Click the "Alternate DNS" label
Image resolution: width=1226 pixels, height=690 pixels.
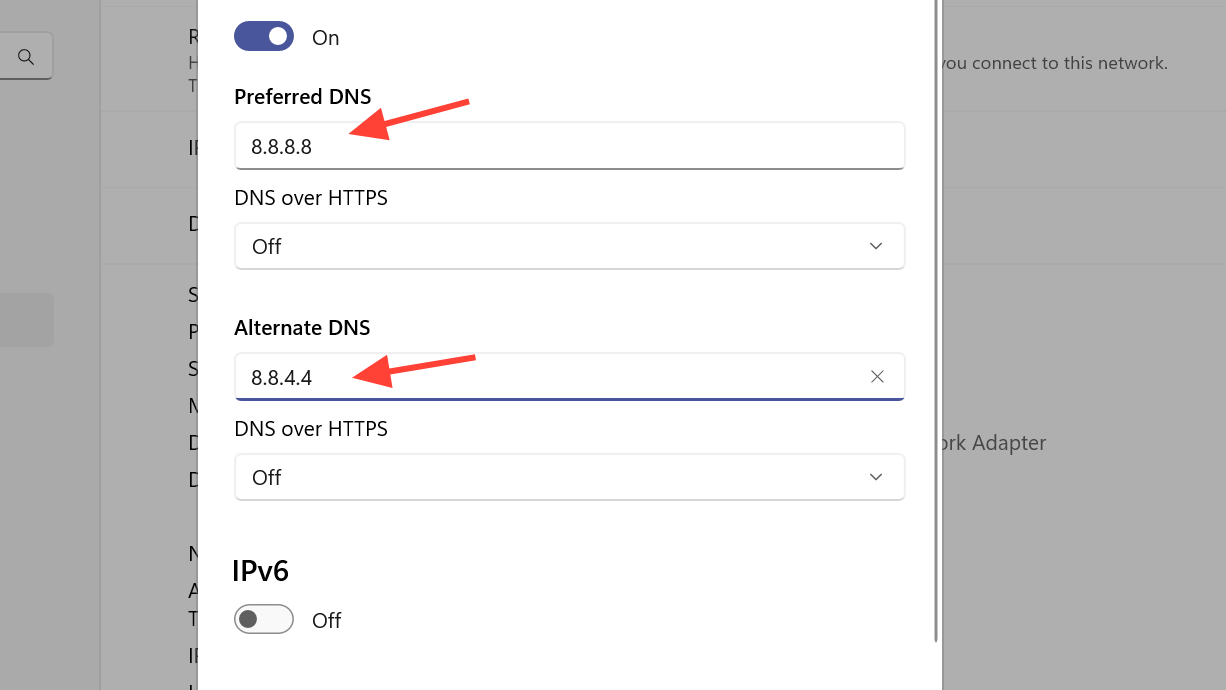click(302, 328)
